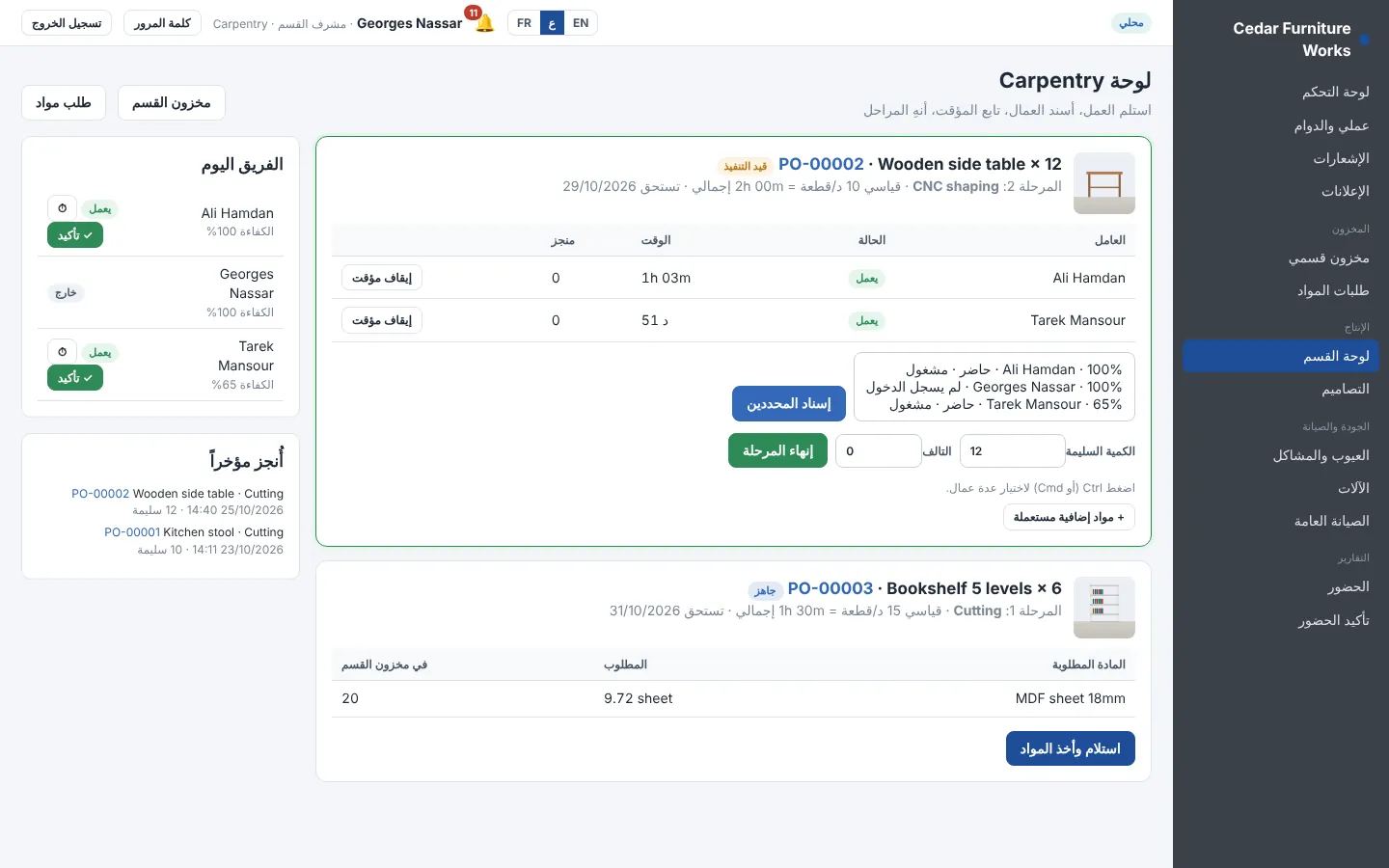Confirm attendance for Ali Hamdan with تأكيد
This screenshot has width=1389, height=868.
75,235
